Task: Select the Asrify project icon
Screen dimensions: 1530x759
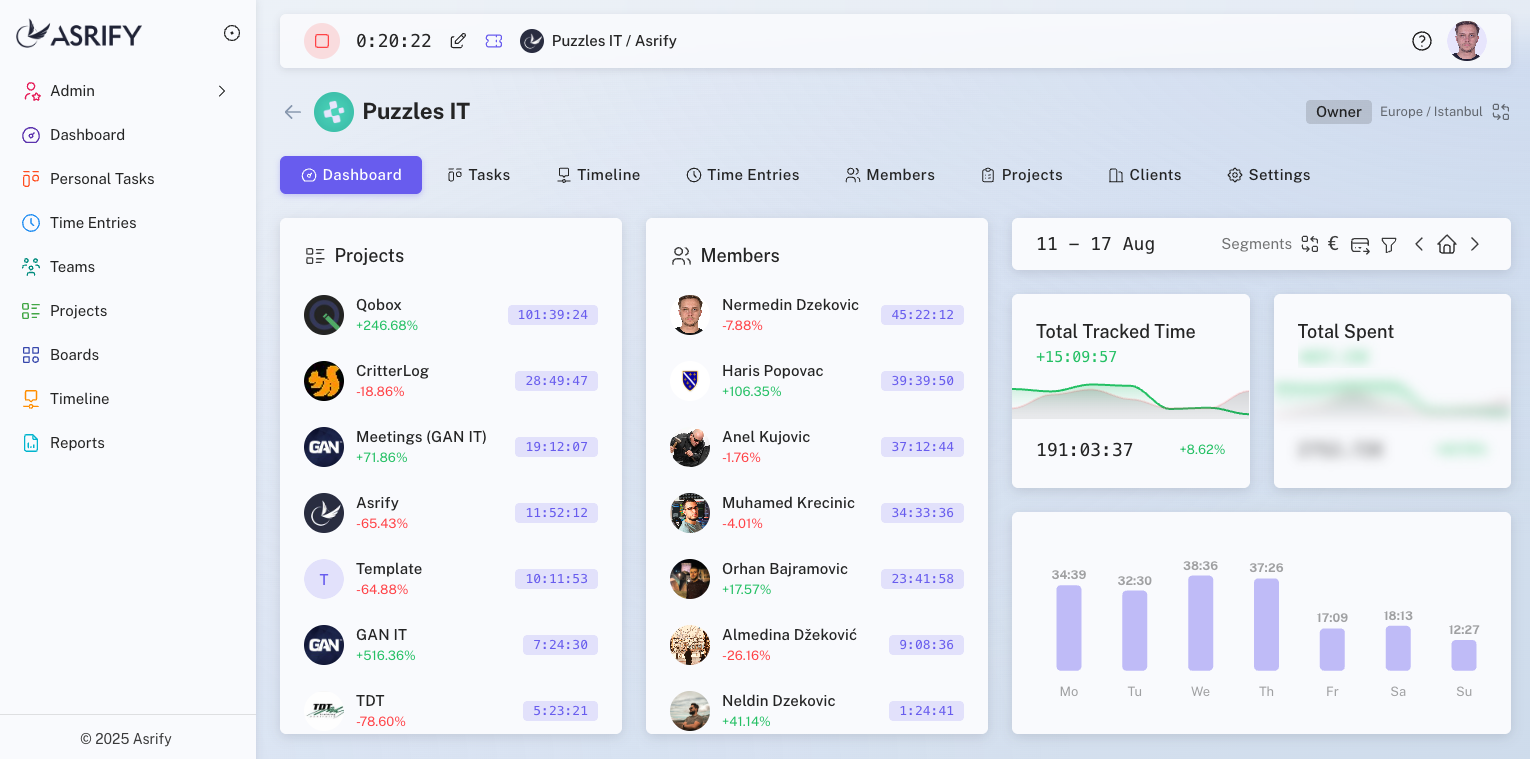Action: tap(324, 513)
